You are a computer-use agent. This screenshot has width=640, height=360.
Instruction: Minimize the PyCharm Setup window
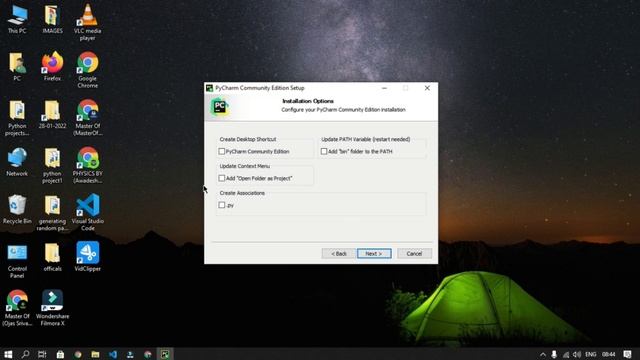[x=384, y=88]
